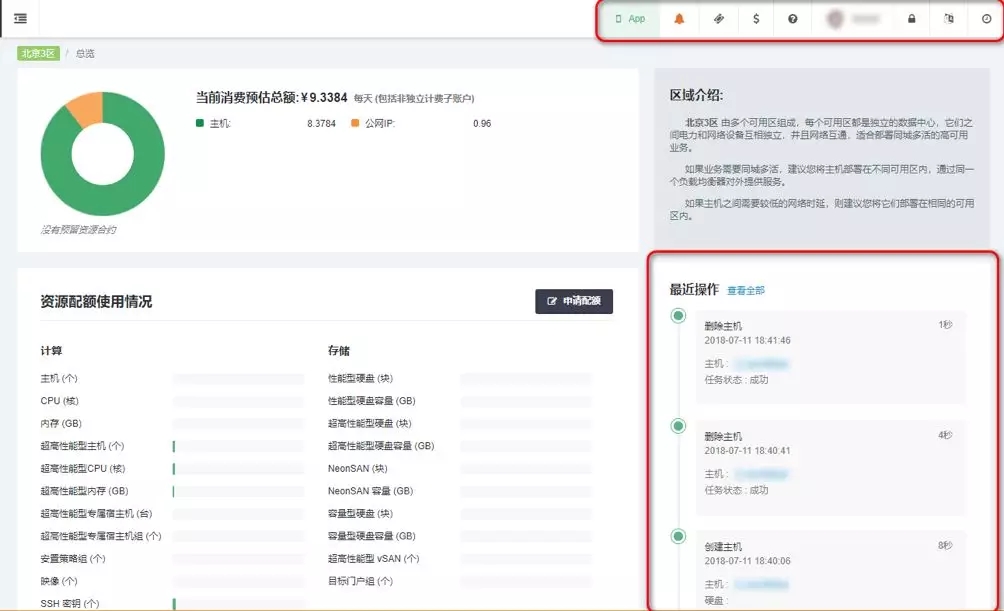Open the 查看全部 link

click(746, 290)
